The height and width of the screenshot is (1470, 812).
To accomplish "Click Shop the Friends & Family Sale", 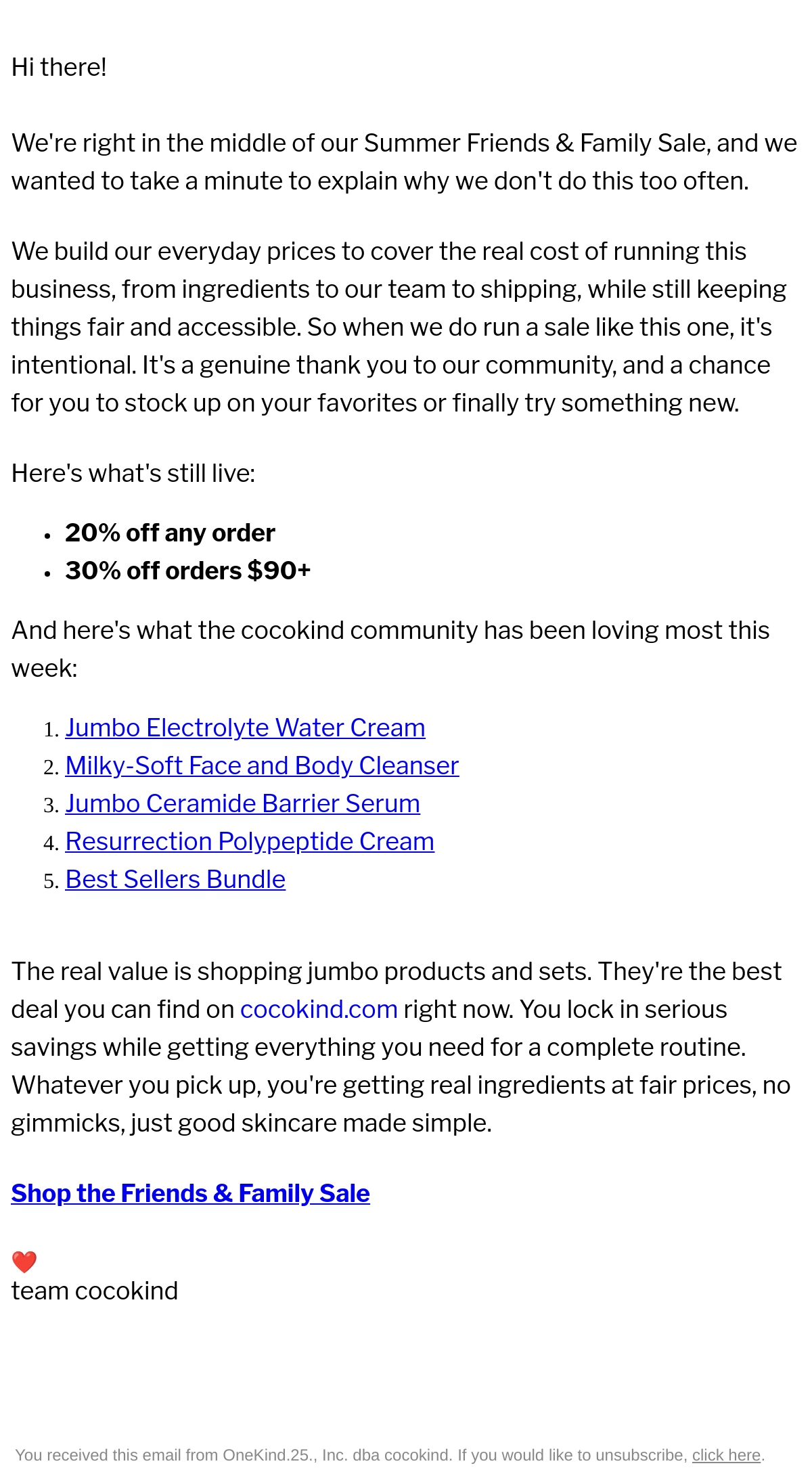I will [x=190, y=1193].
